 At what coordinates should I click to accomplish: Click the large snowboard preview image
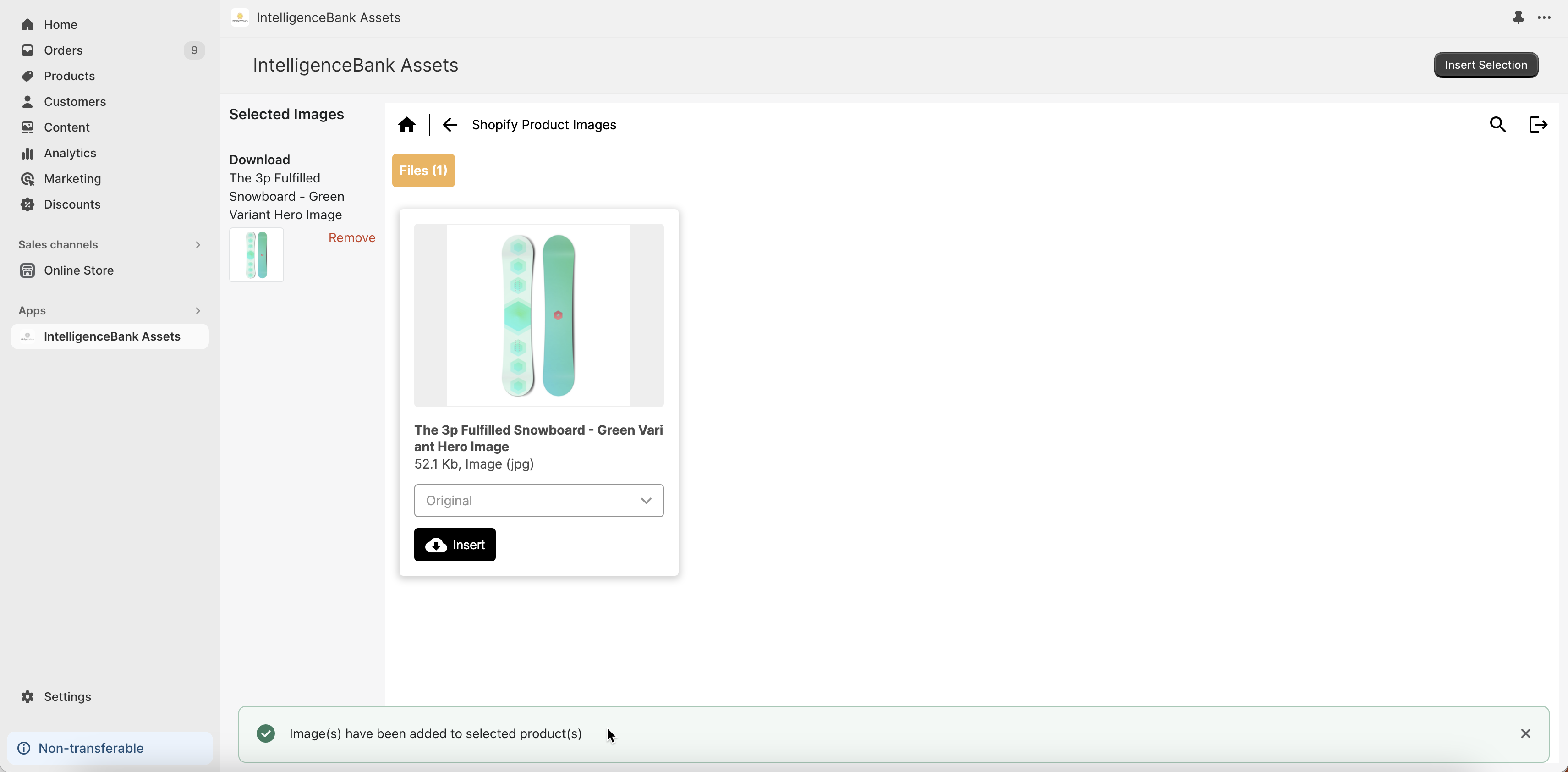[538, 315]
